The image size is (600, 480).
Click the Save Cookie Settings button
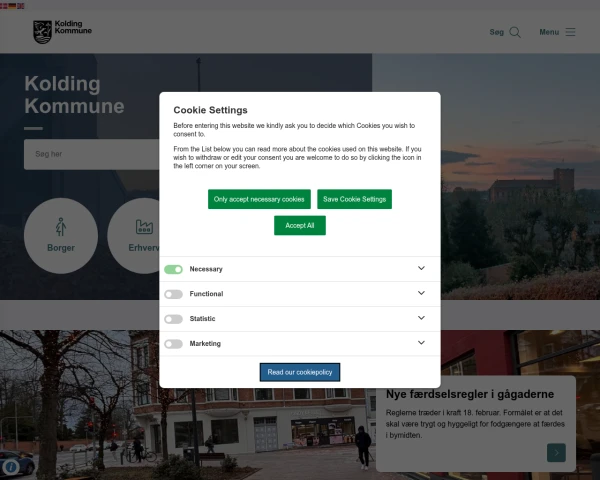click(354, 199)
